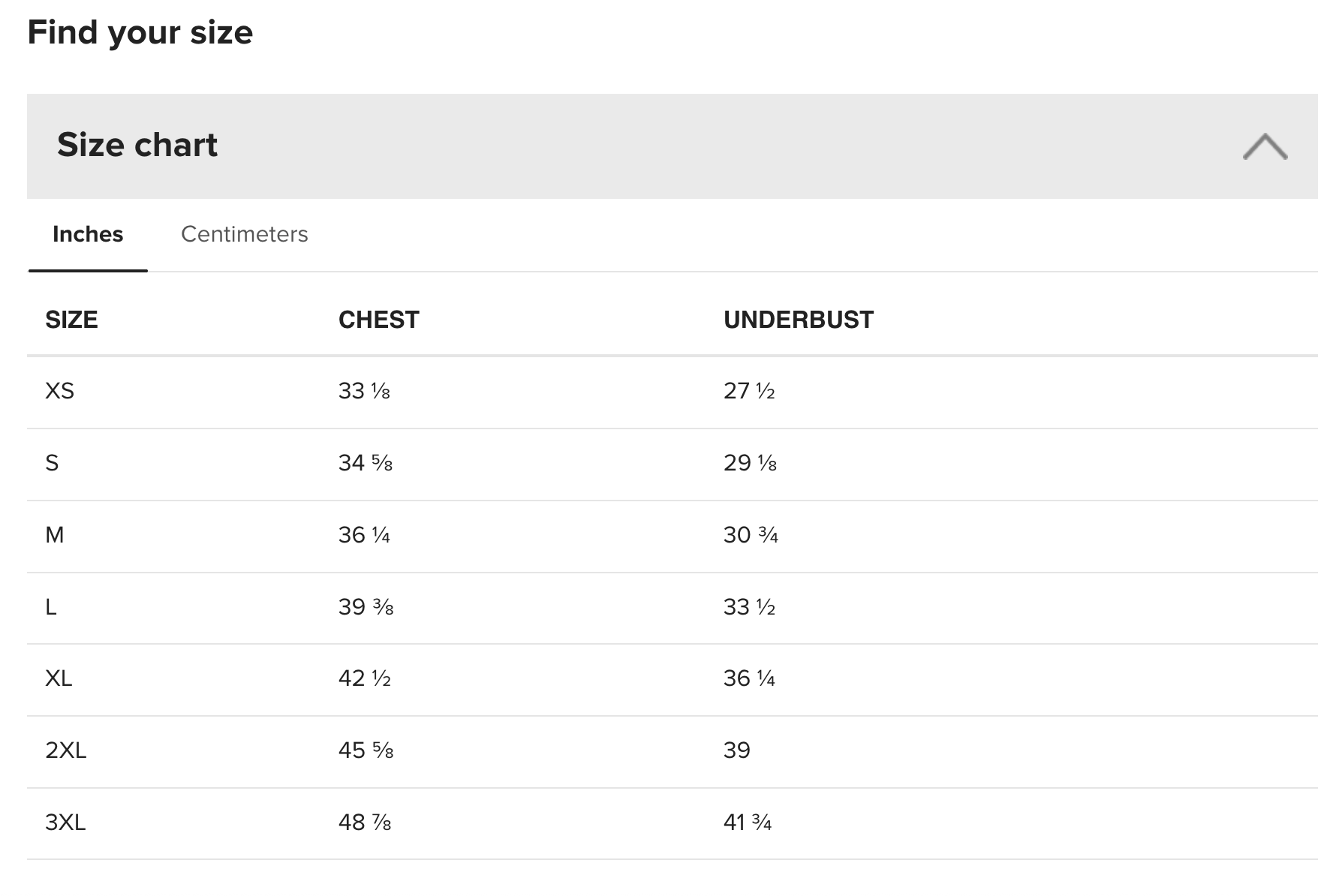The image size is (1339, 896).
Task: Select the L size row label
Action: [x=51, y=606]
